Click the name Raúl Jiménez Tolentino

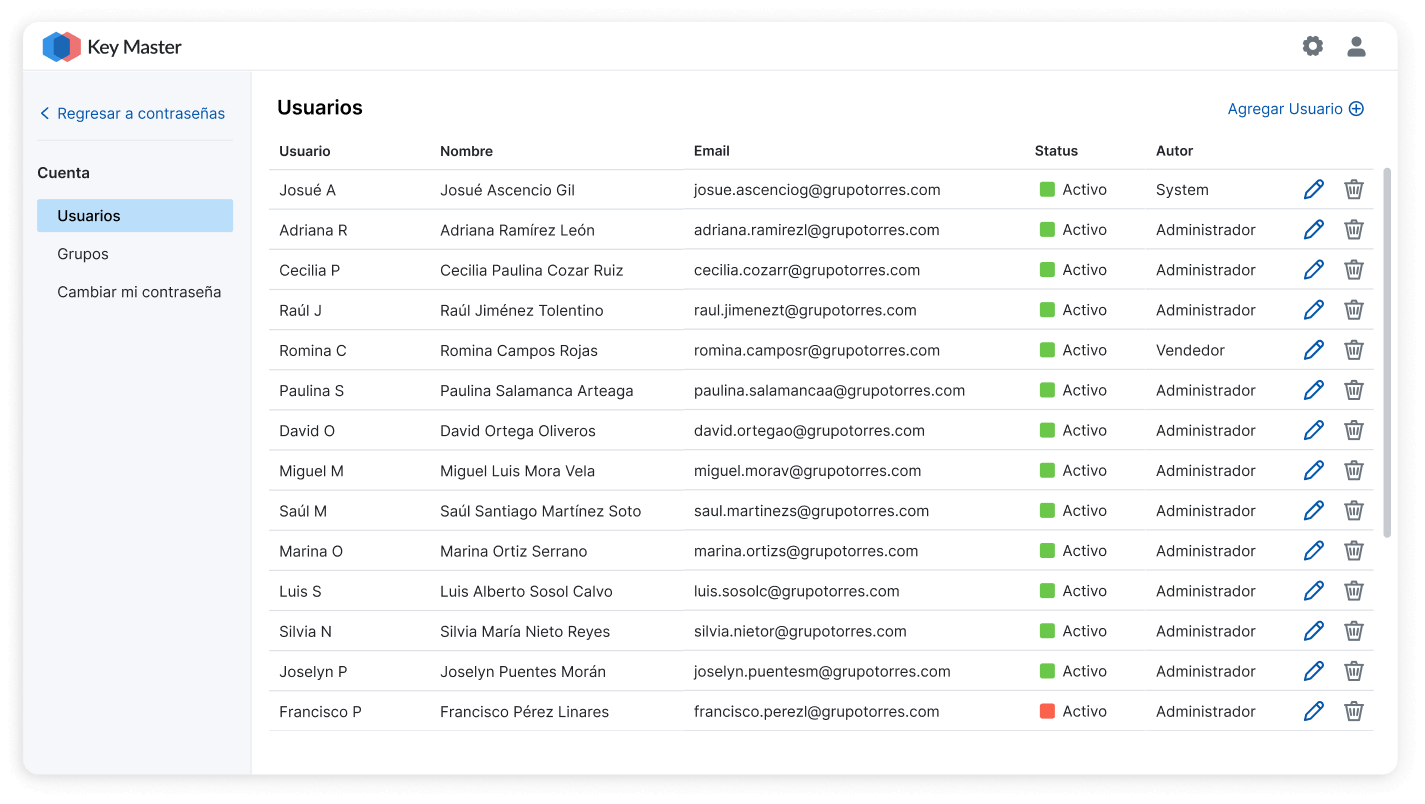(522, 310)
